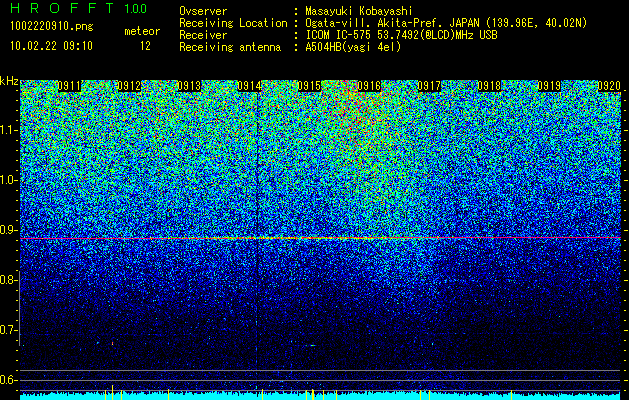Click the 1.1 frequency axis label
629x400 pixels.
(9, 131)
